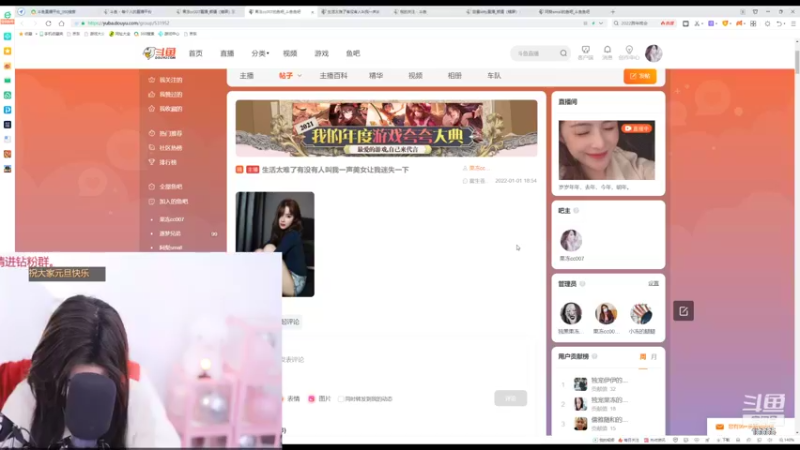The image size is (800, 450).
Task: Click the 直播中 live badge on preview
Action: pyautogui.click(x=637, y=129)
